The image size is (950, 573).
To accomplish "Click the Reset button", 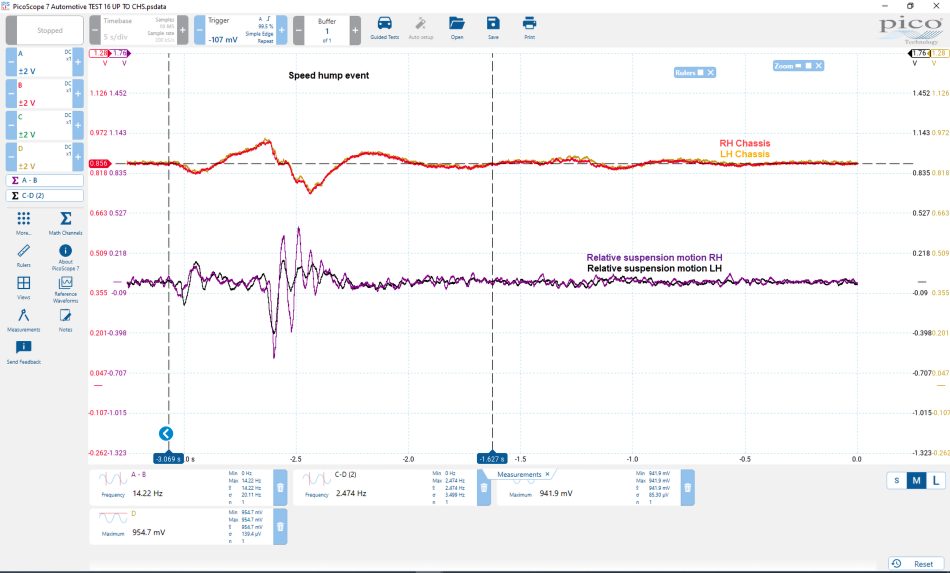I will point(916,563).
